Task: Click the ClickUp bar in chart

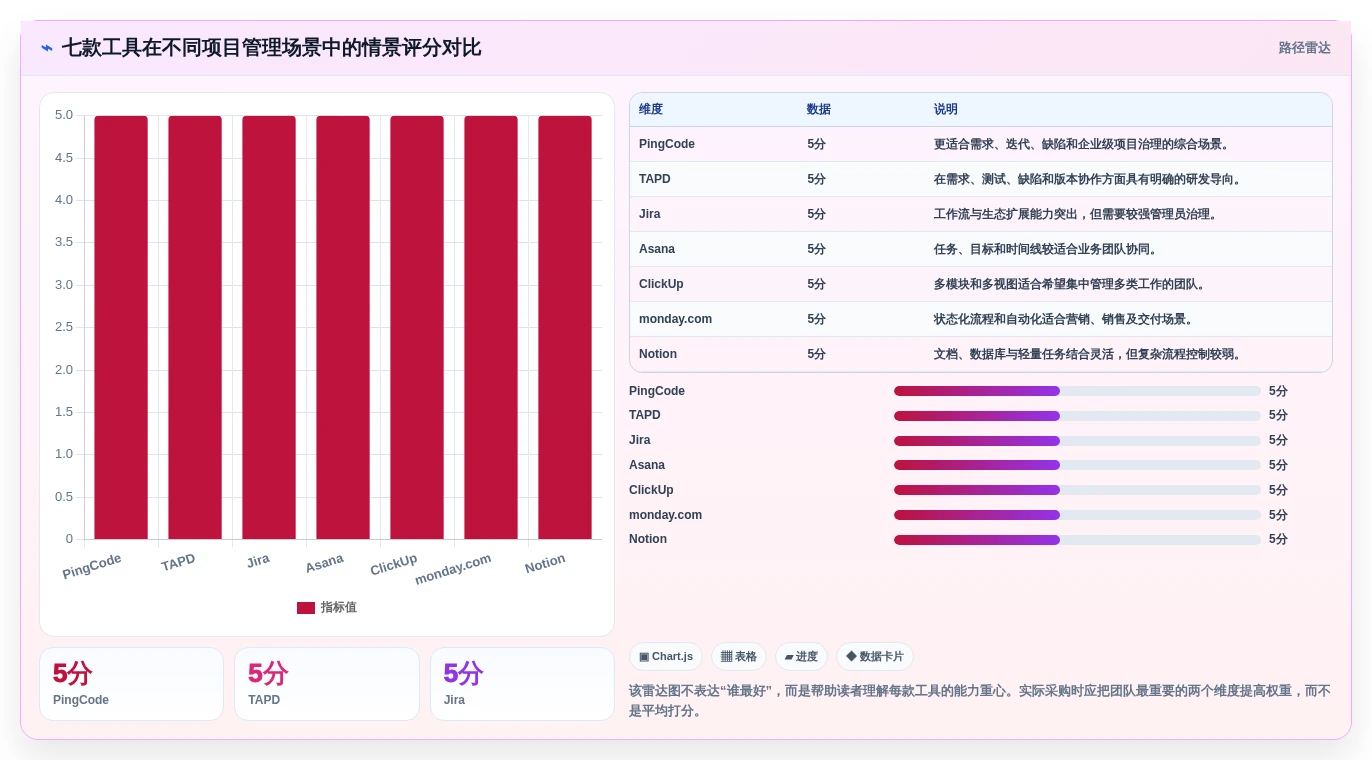Action: click(x=417, y=327)
